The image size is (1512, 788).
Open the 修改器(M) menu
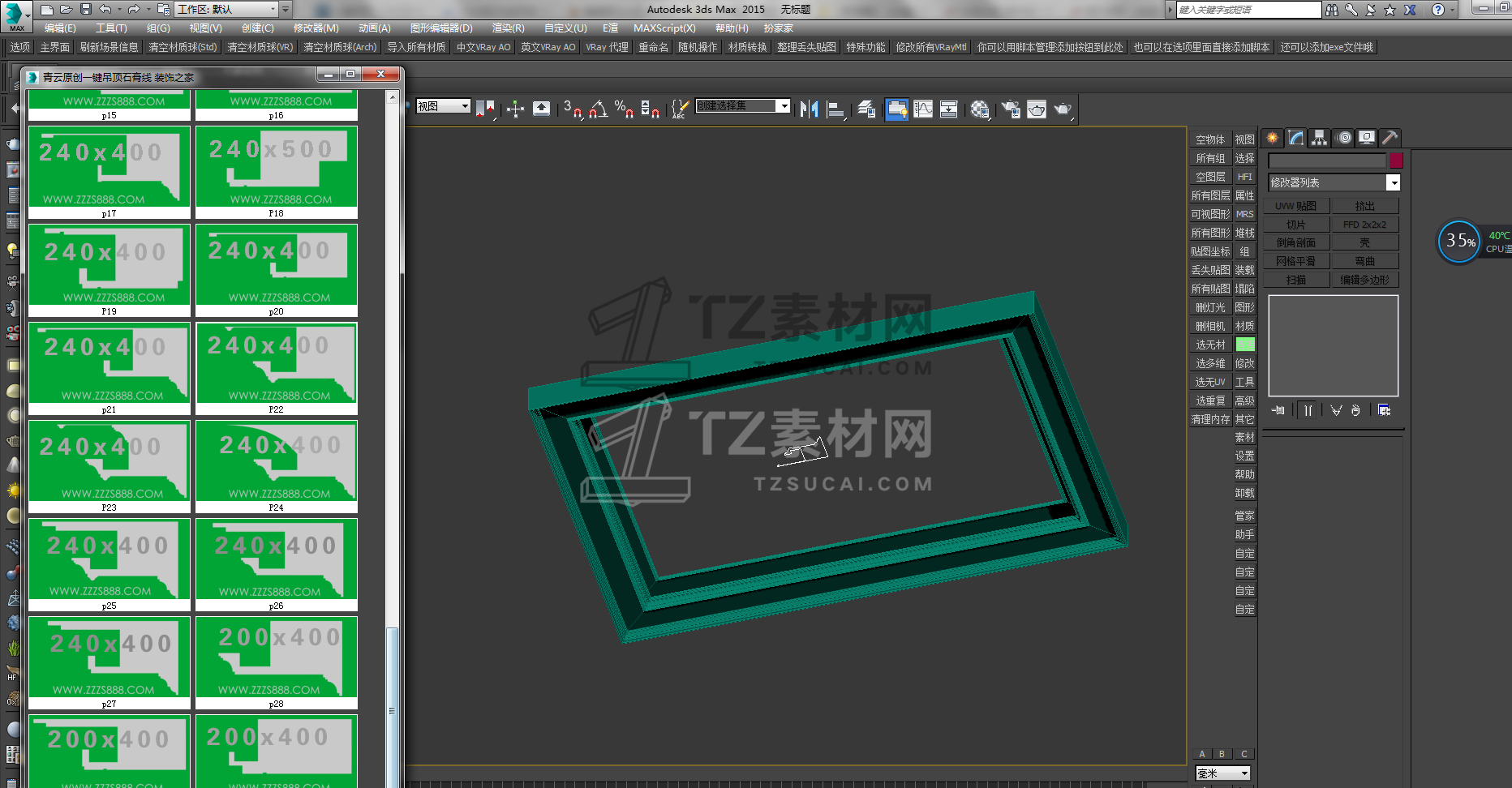pyautogui.click(x=316, y=28)
